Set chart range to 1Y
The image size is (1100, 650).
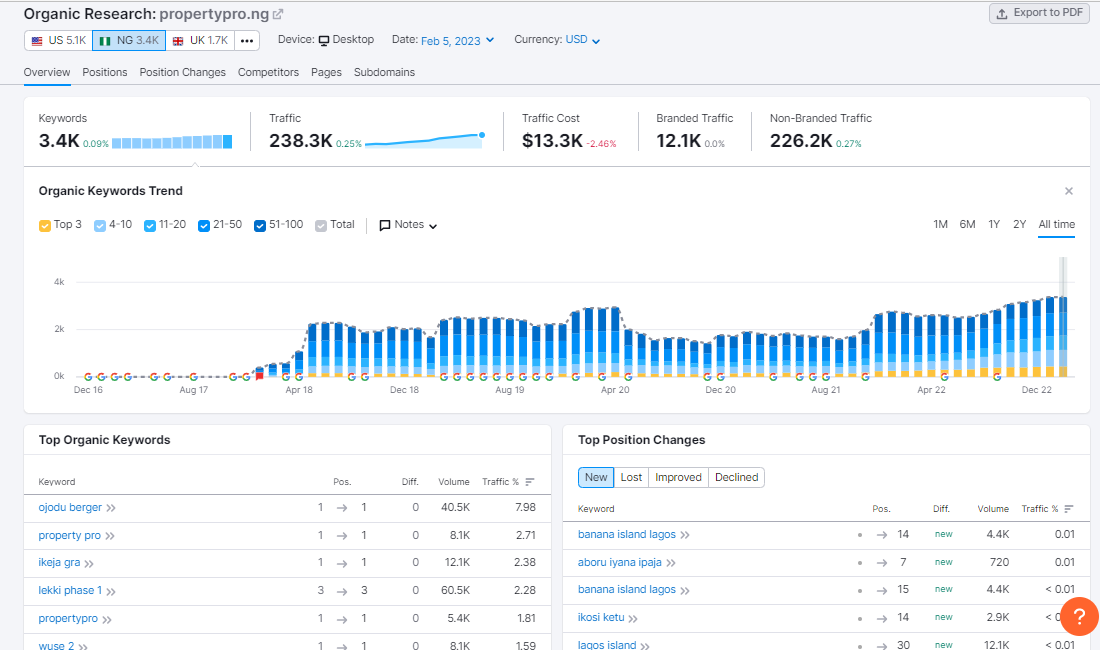(994, 224)
